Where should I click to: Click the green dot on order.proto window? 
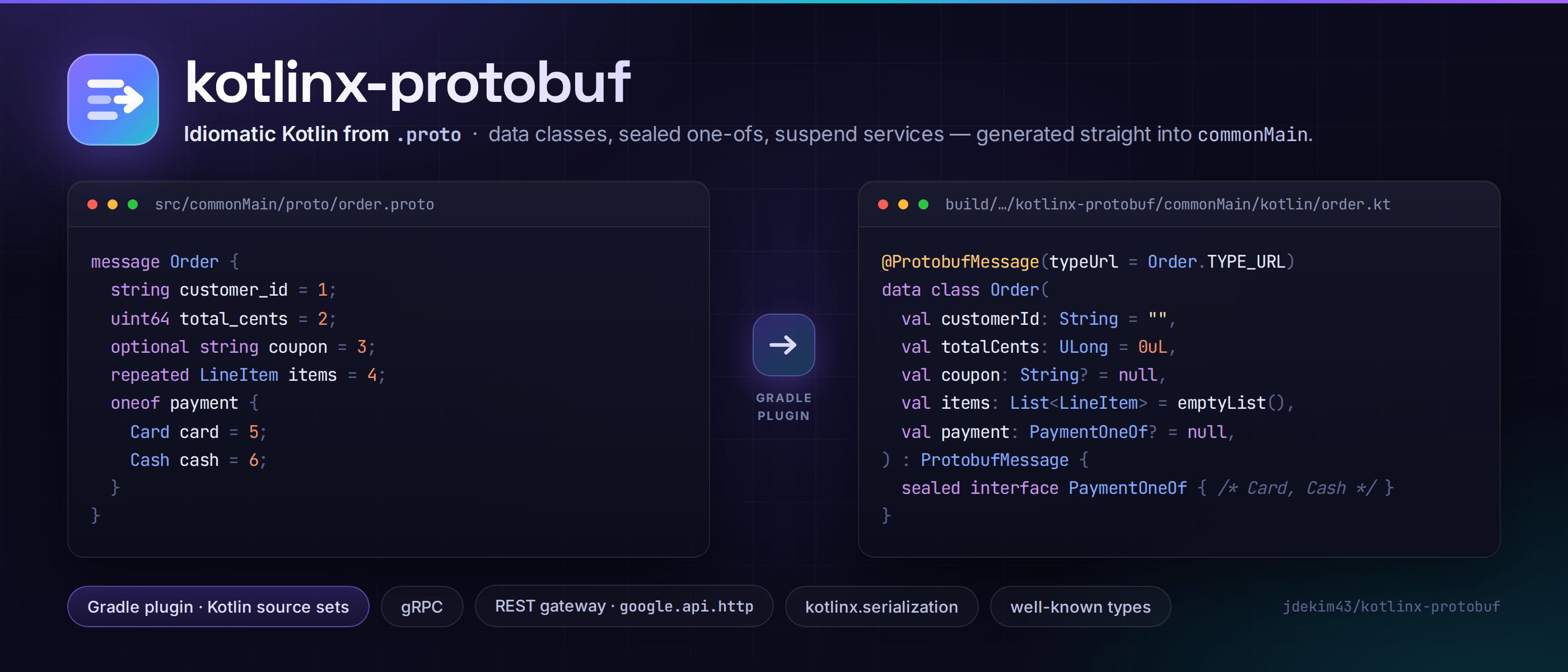[133, 204]
